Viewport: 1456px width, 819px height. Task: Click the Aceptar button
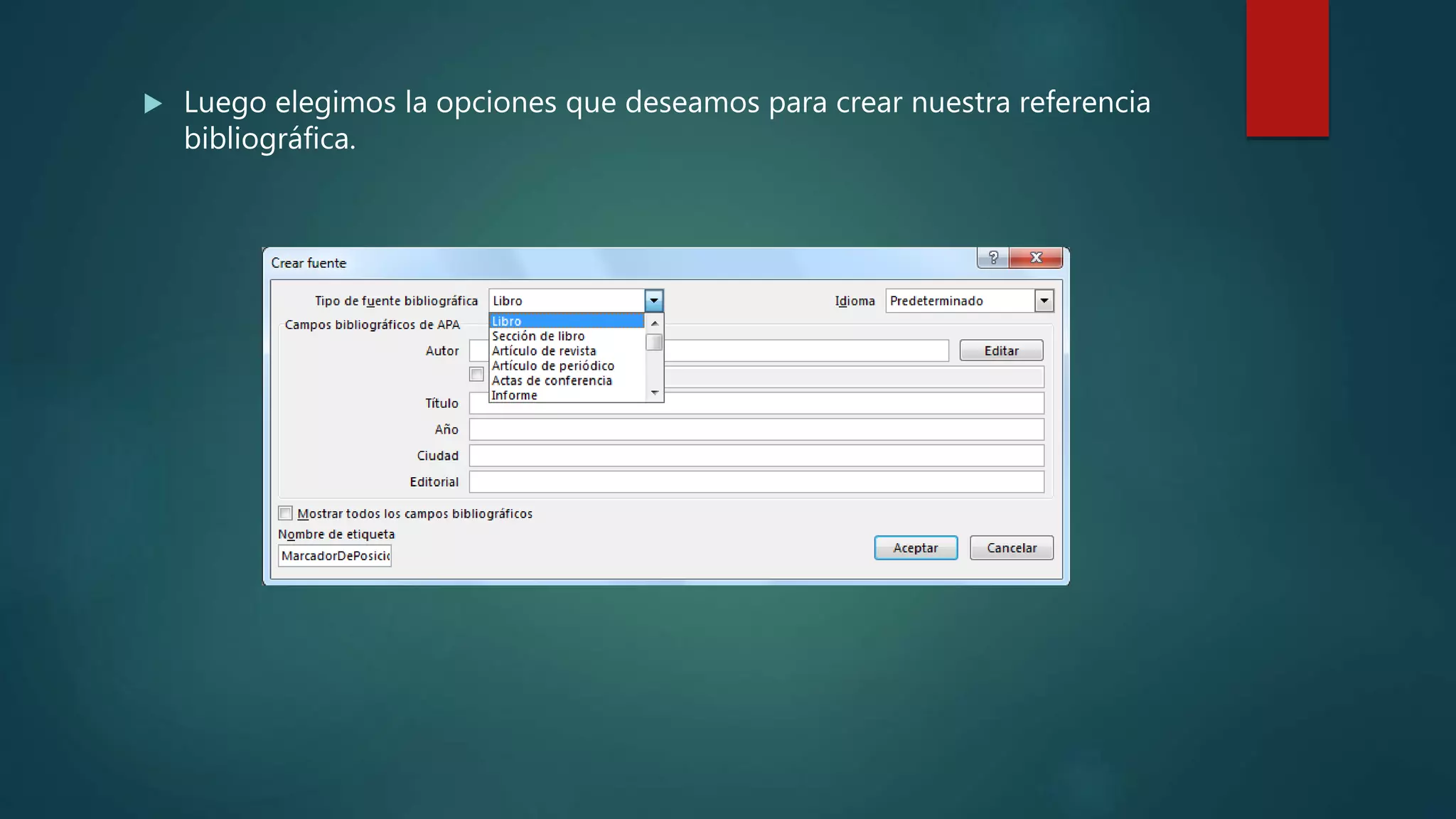point(915,548)
